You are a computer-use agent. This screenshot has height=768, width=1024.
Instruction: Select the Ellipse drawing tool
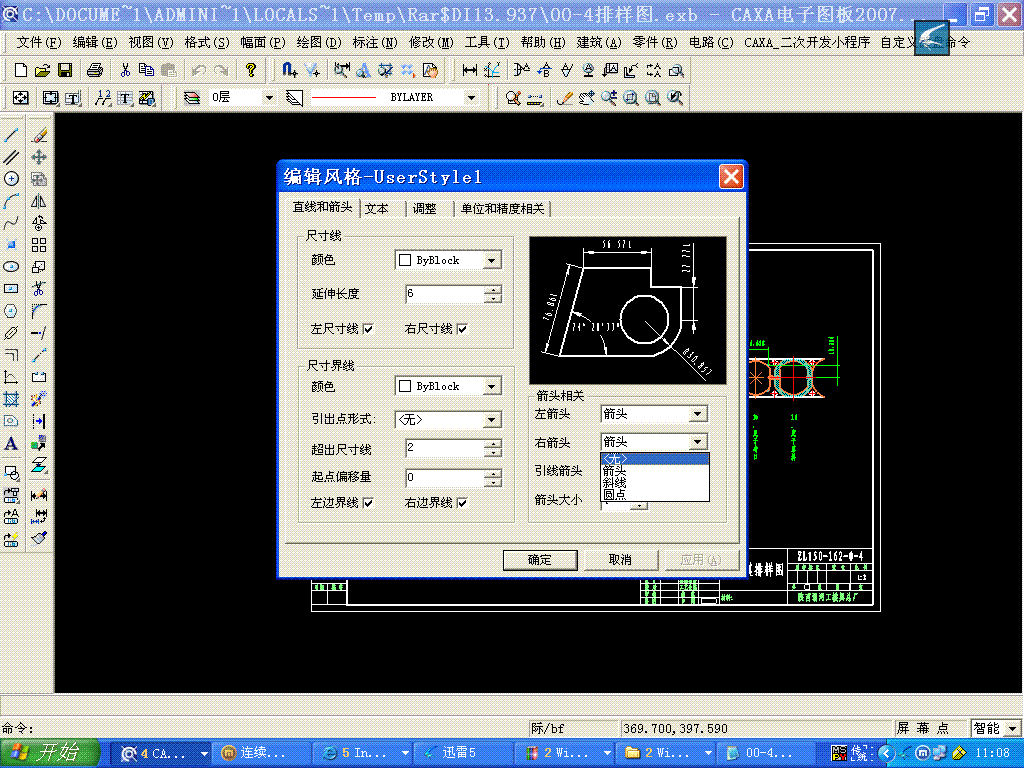11,266
